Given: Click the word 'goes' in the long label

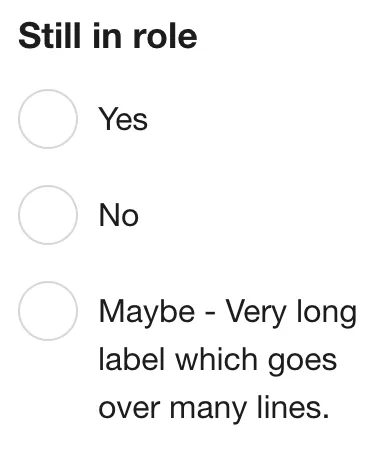Looking at the screenshot, I should pyautogui.click(x=302, y=362).
